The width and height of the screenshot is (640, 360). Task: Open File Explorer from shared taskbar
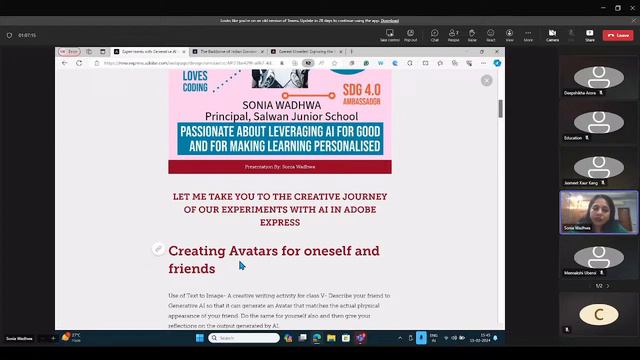point(331,338)
